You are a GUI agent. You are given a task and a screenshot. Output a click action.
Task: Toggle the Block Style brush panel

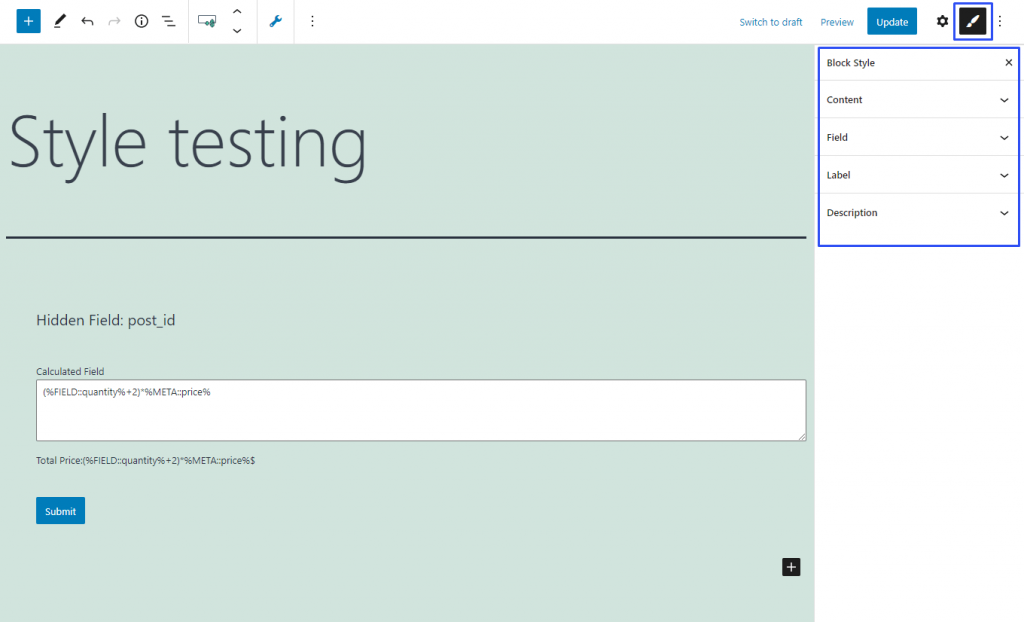[x=972, y=22]
